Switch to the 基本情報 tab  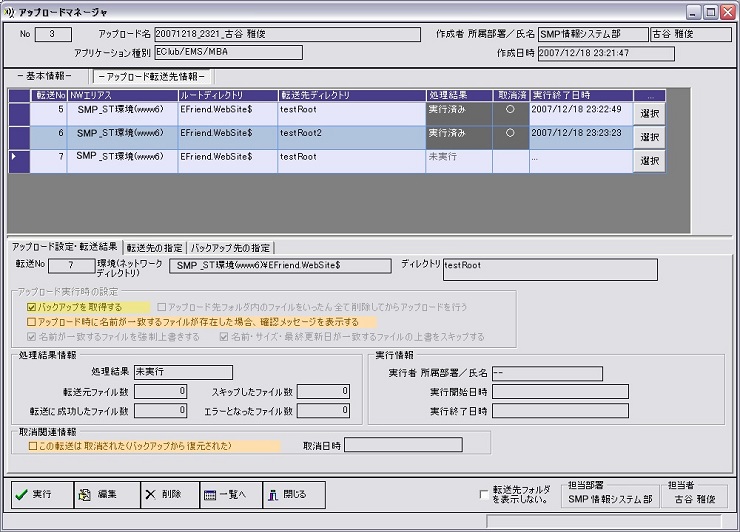[x=45, y=76]
